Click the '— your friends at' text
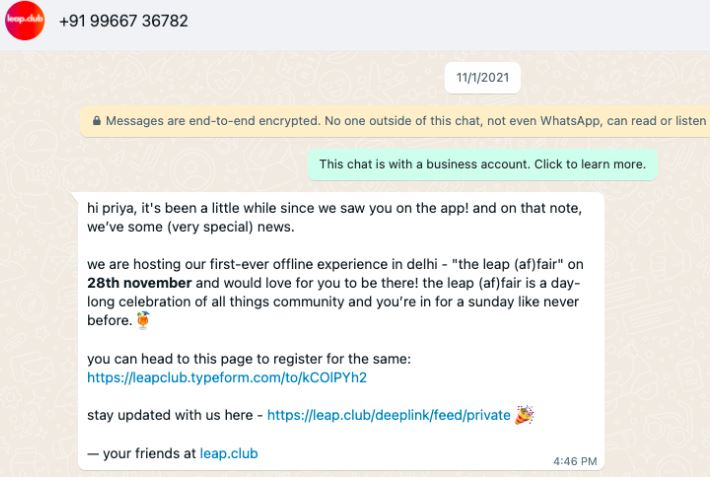Image resolution: width=710 pixels, height=477 pixels. point(141,453)
